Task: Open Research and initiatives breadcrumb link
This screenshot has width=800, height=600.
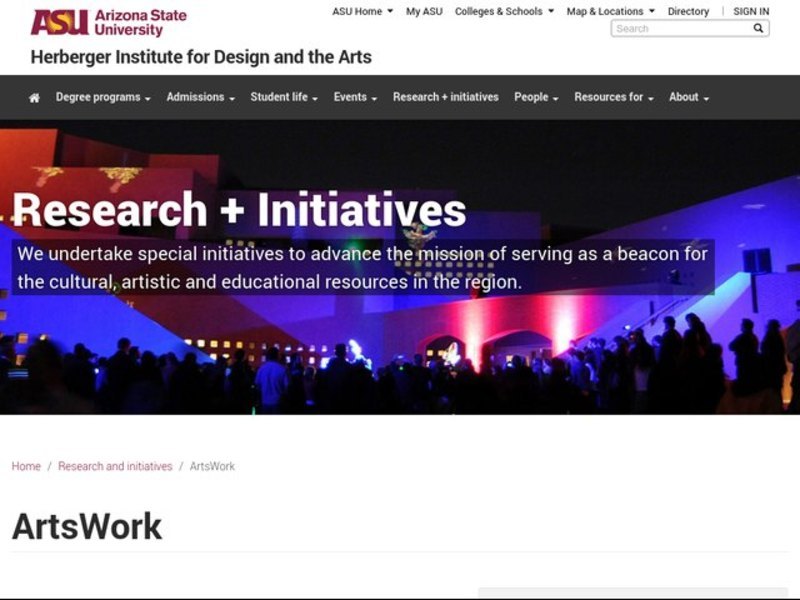Action: [x=115, y=467]
